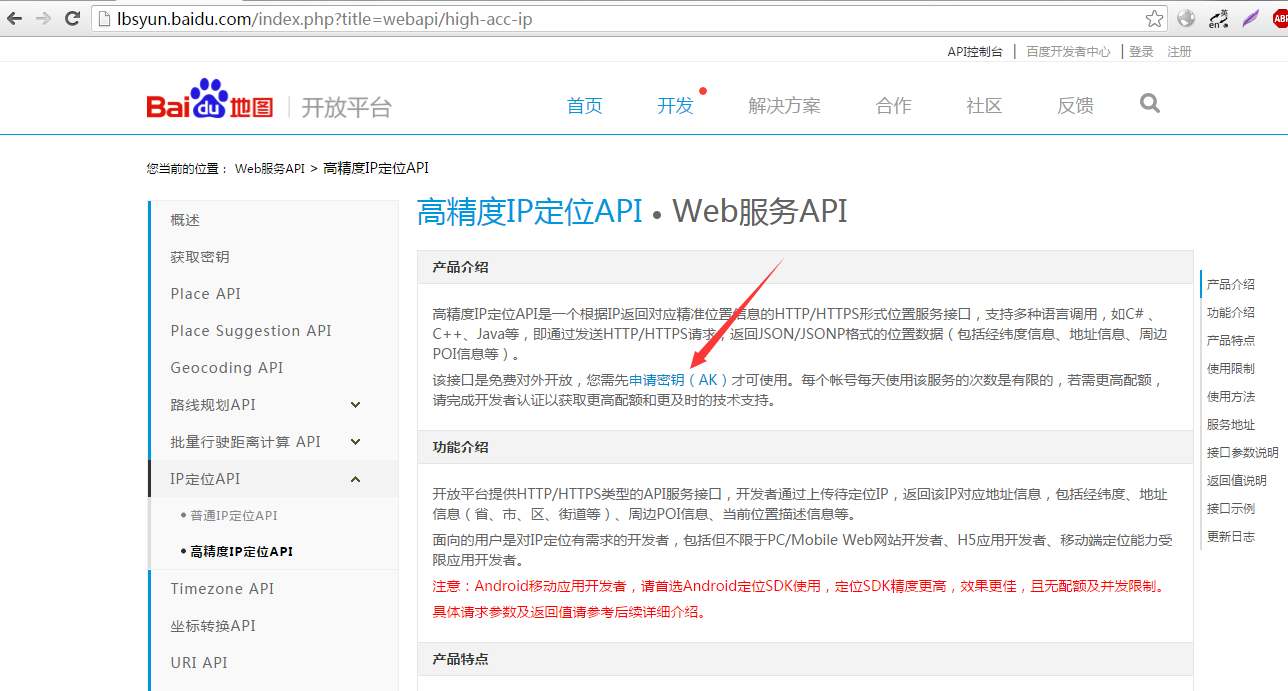Viewport: 1288px width, 691px height.
Task: Click the AK link in parentheses
Action: coord(707,380)
